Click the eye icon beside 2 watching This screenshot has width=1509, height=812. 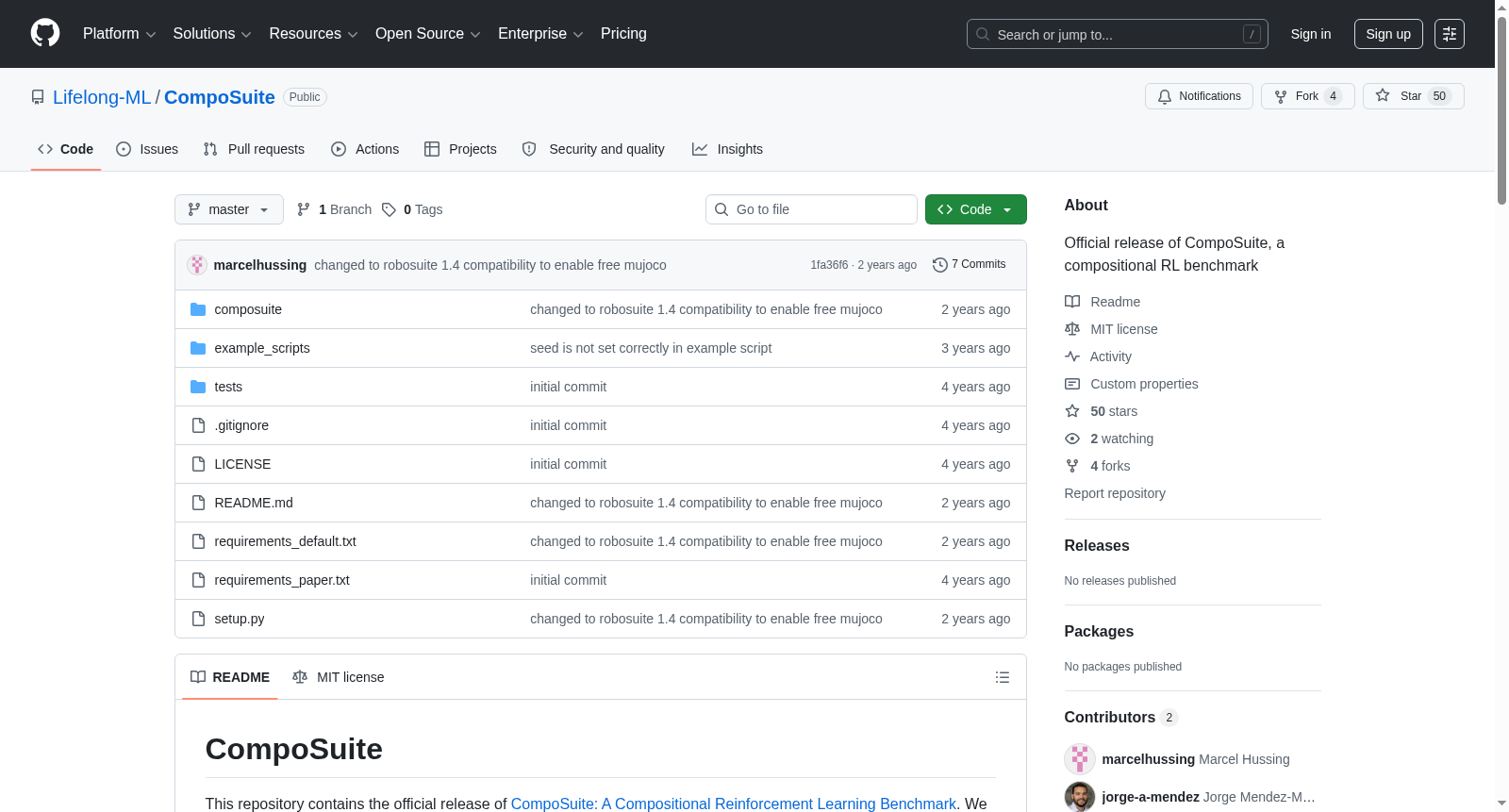tap(1072, 439)
